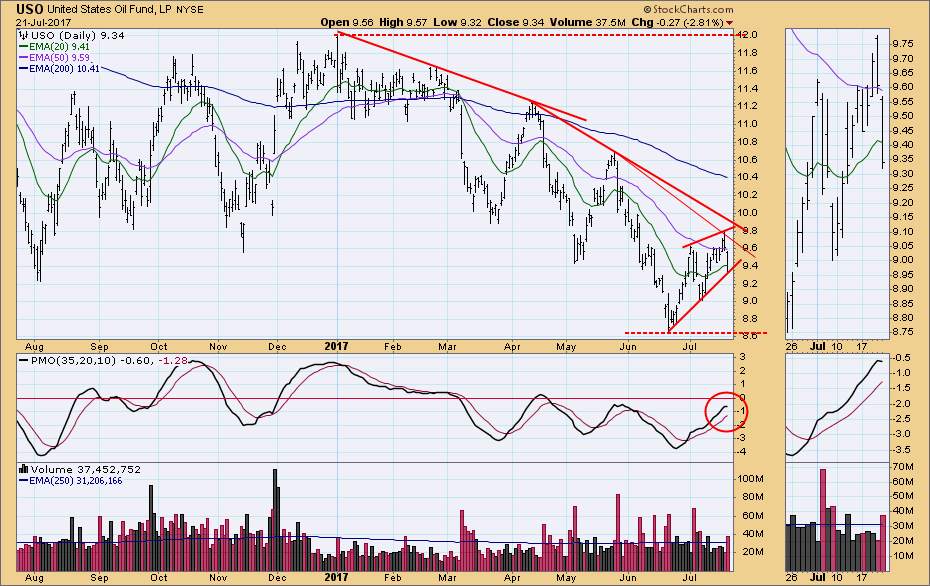Click the -0.5 label on zoom PMO axis

tap(904, 358)
